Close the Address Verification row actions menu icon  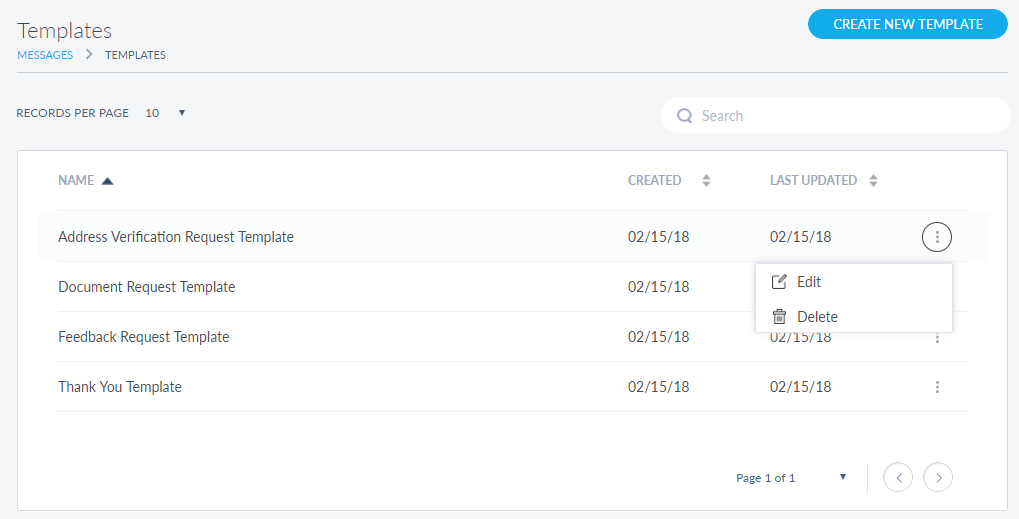[x=937, y=237]
